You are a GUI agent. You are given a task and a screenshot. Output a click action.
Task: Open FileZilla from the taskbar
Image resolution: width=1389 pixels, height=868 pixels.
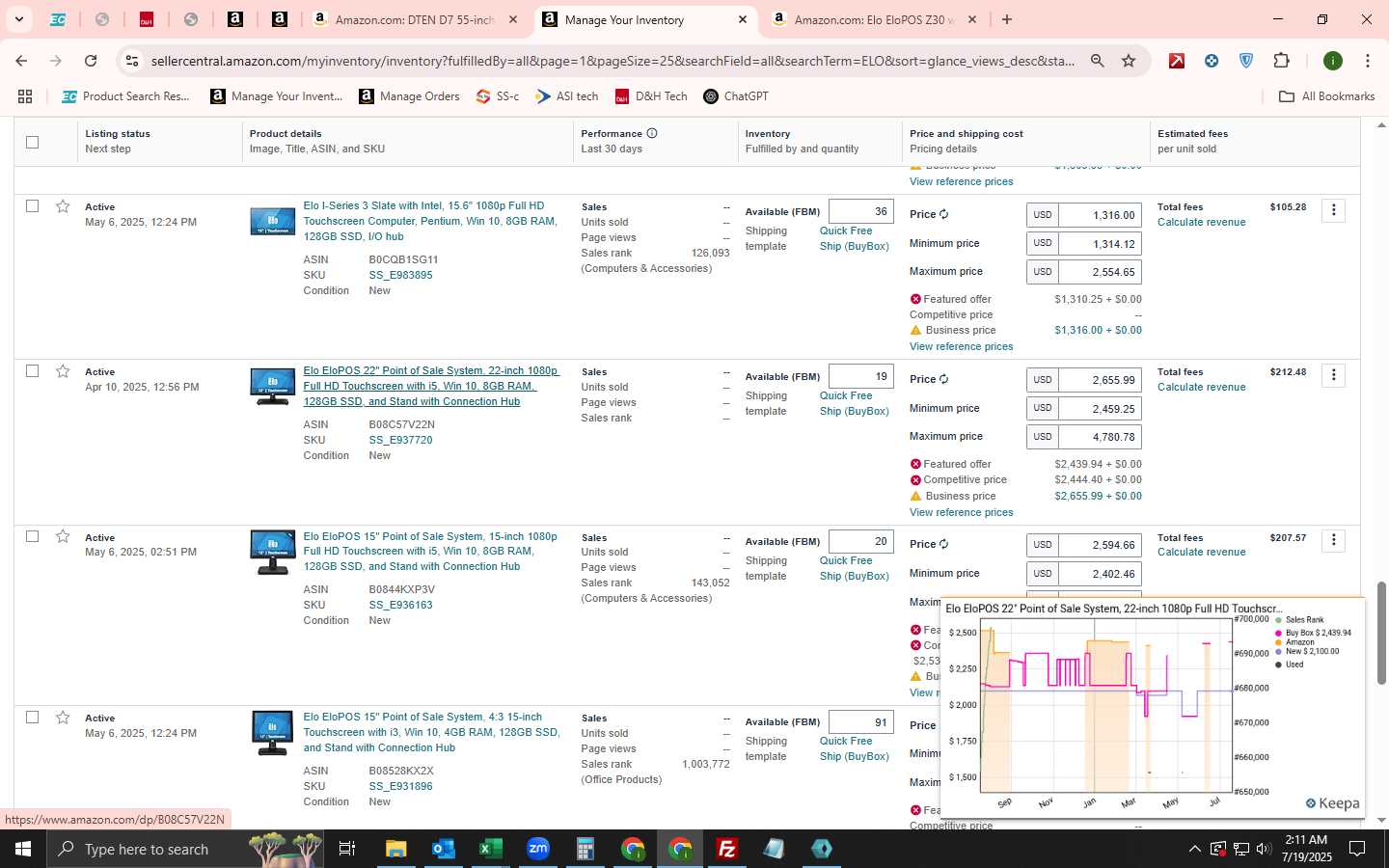point(727,849)
